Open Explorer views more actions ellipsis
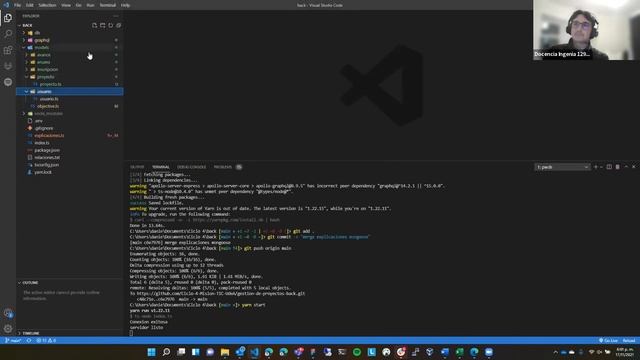640x360 pixels. point(116,16)
